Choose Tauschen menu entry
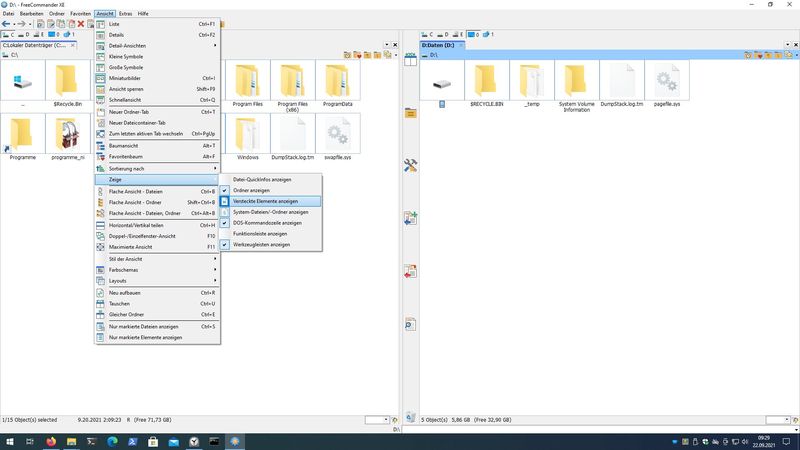Image resolution: width=800 pixels, height=450 pixels. (x=157, y=304)
